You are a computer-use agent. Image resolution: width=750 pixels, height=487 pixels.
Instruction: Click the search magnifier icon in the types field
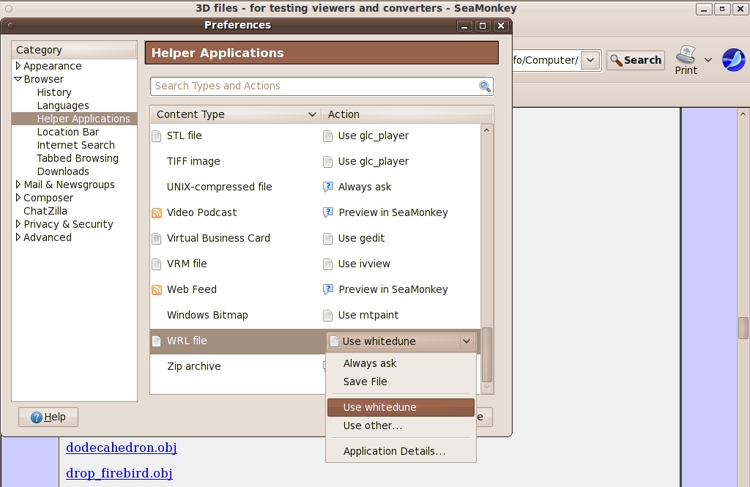pyautogui.click(x=484, y=87)
